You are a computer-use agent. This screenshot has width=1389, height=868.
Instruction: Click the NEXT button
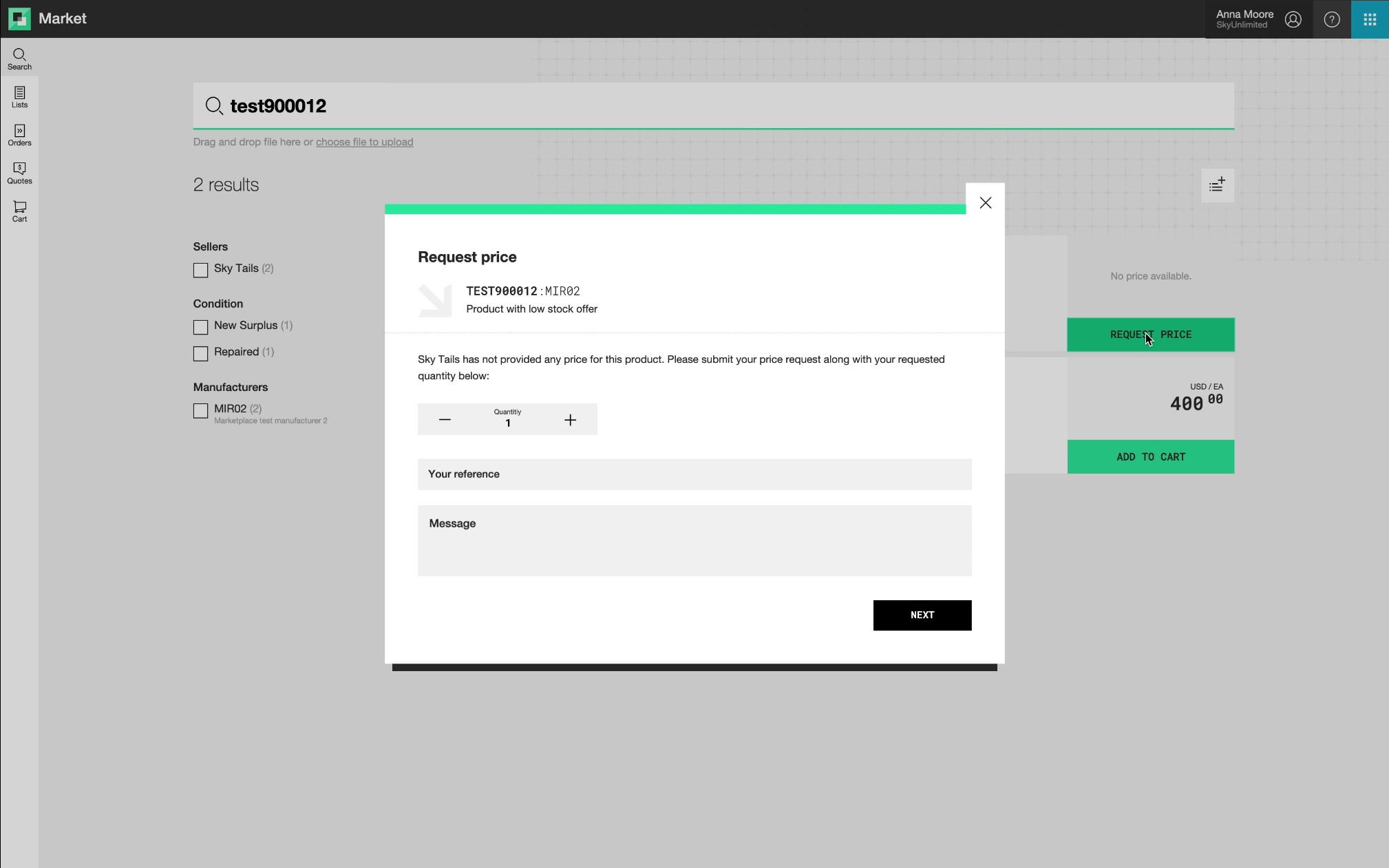pyautogui.click(x=922, y=615)
